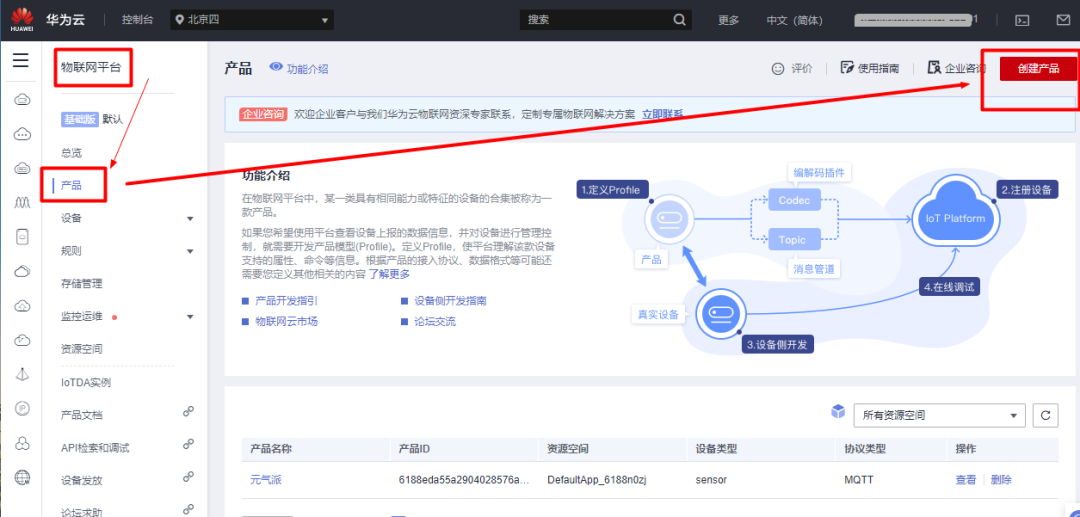
Task: Select 存储管理 in the sidebar
Action: coord(81,284)
